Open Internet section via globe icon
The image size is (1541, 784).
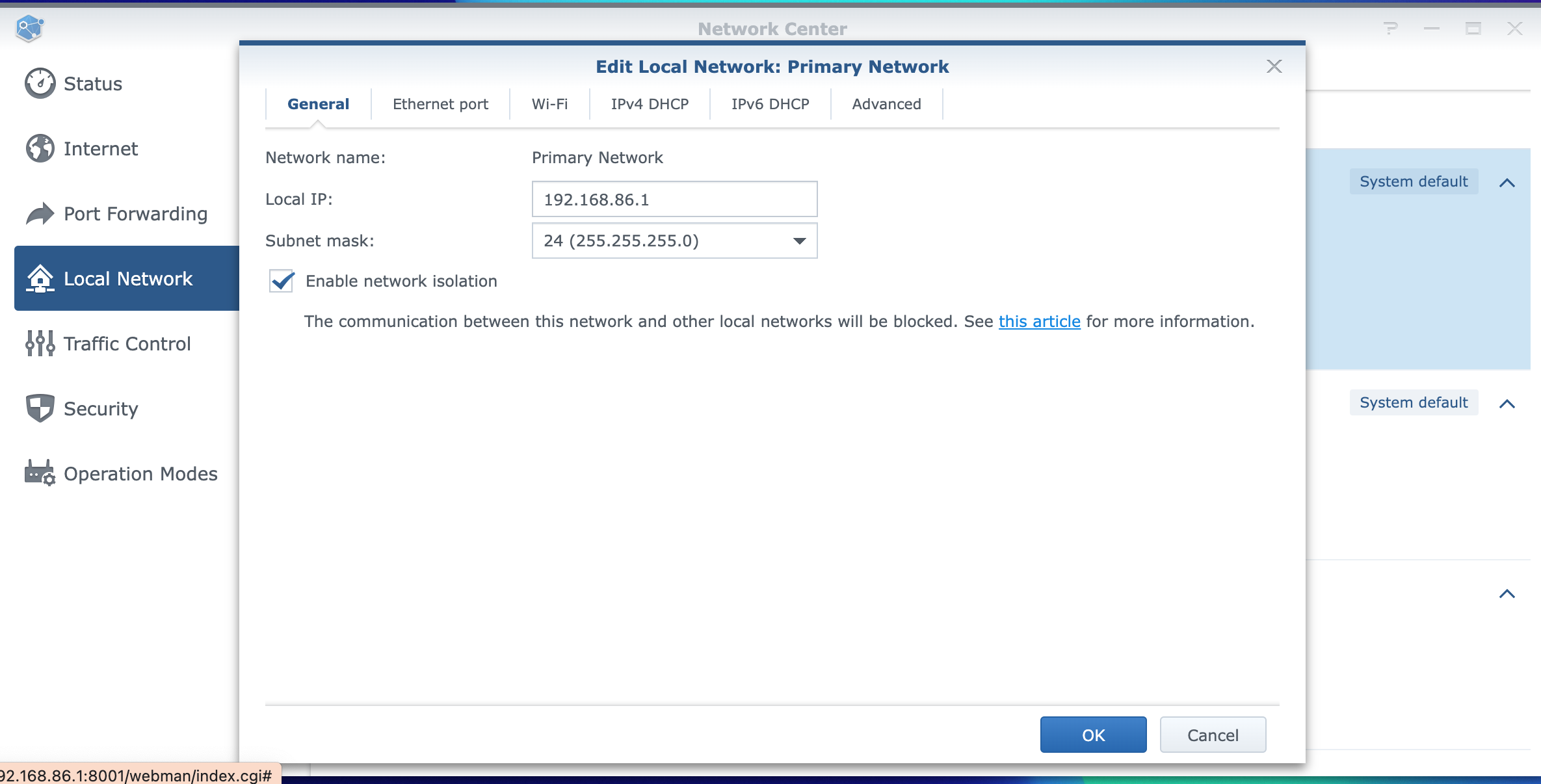pyautogui.click(x=40, y=148)
